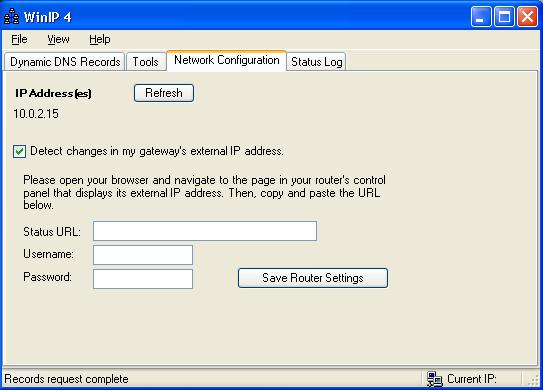Open the Help menu
This screenshot has height=390, width=543.
click(x=100, y=39)
